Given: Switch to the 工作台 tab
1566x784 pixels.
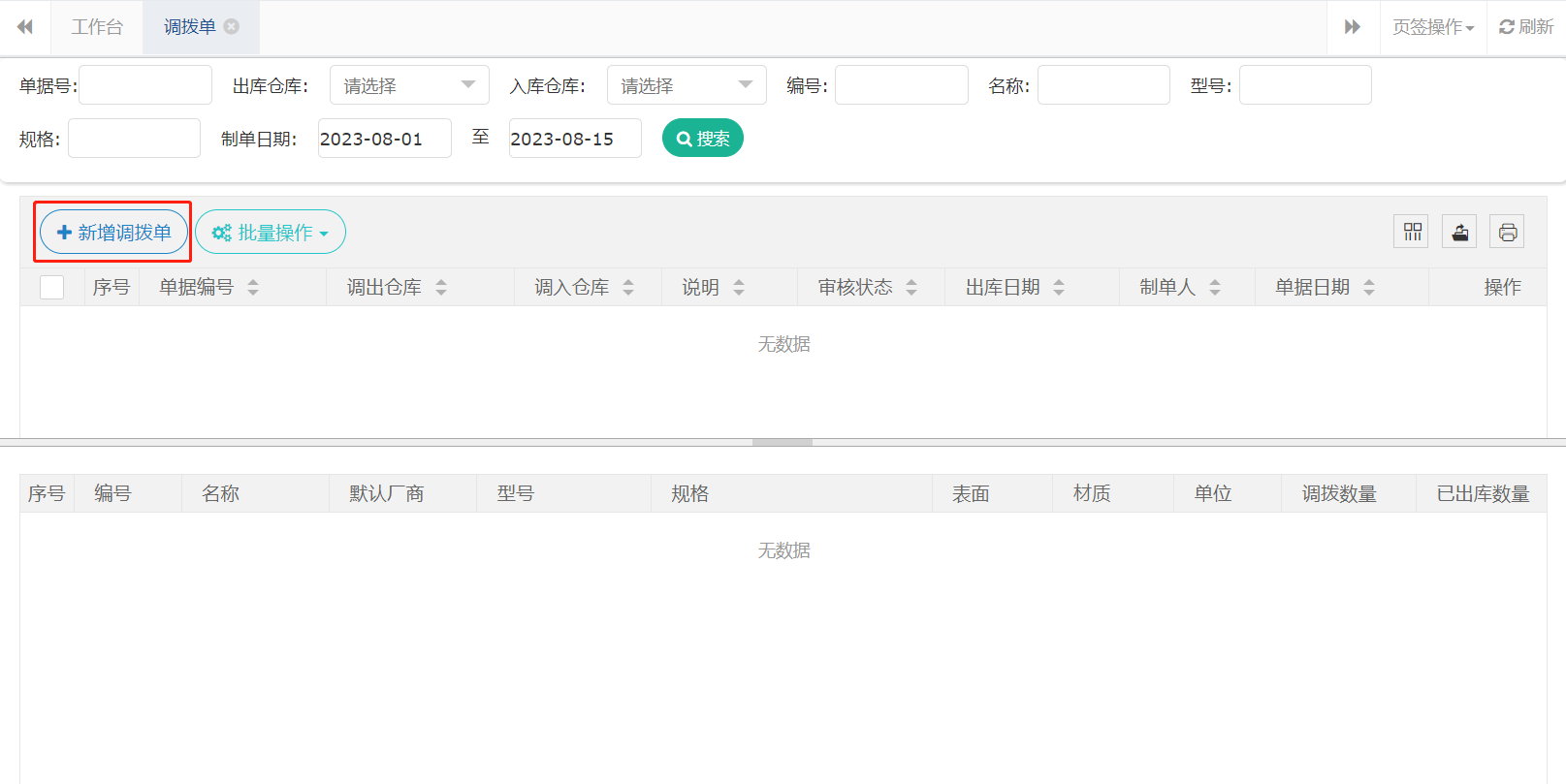Looking at the screenshot, I should point(97,27).
